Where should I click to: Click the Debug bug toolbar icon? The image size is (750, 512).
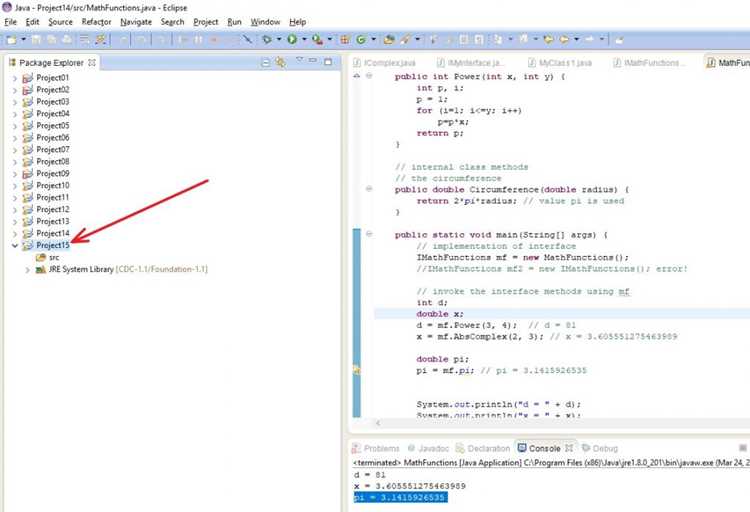[x=267, y=40]
